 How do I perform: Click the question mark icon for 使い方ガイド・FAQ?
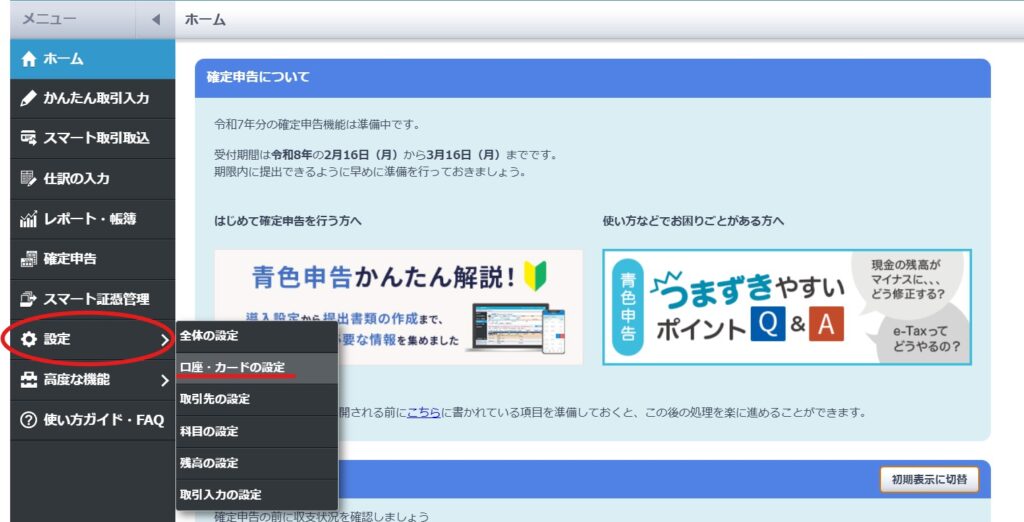coord(29,420)
